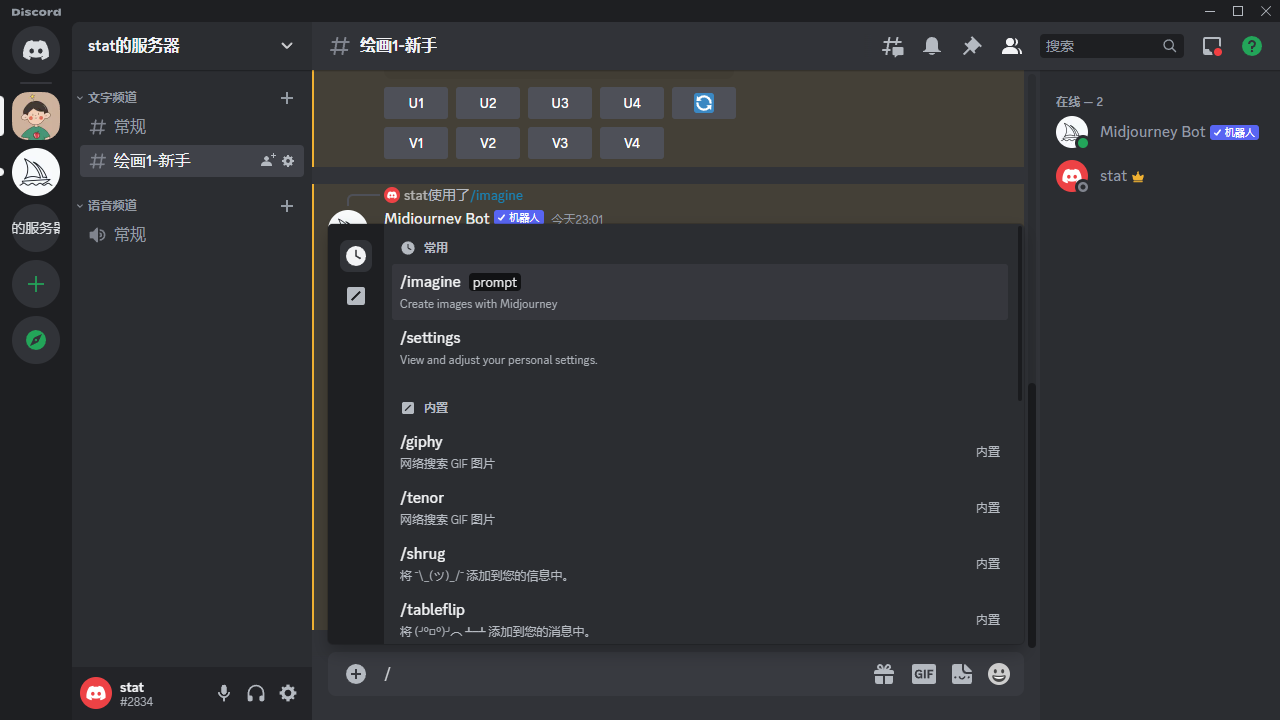Image resolution: width=1280 pixels, height=720 pixels.
Task: Click the blue re-roll refresh button
Action: (704, 103)
